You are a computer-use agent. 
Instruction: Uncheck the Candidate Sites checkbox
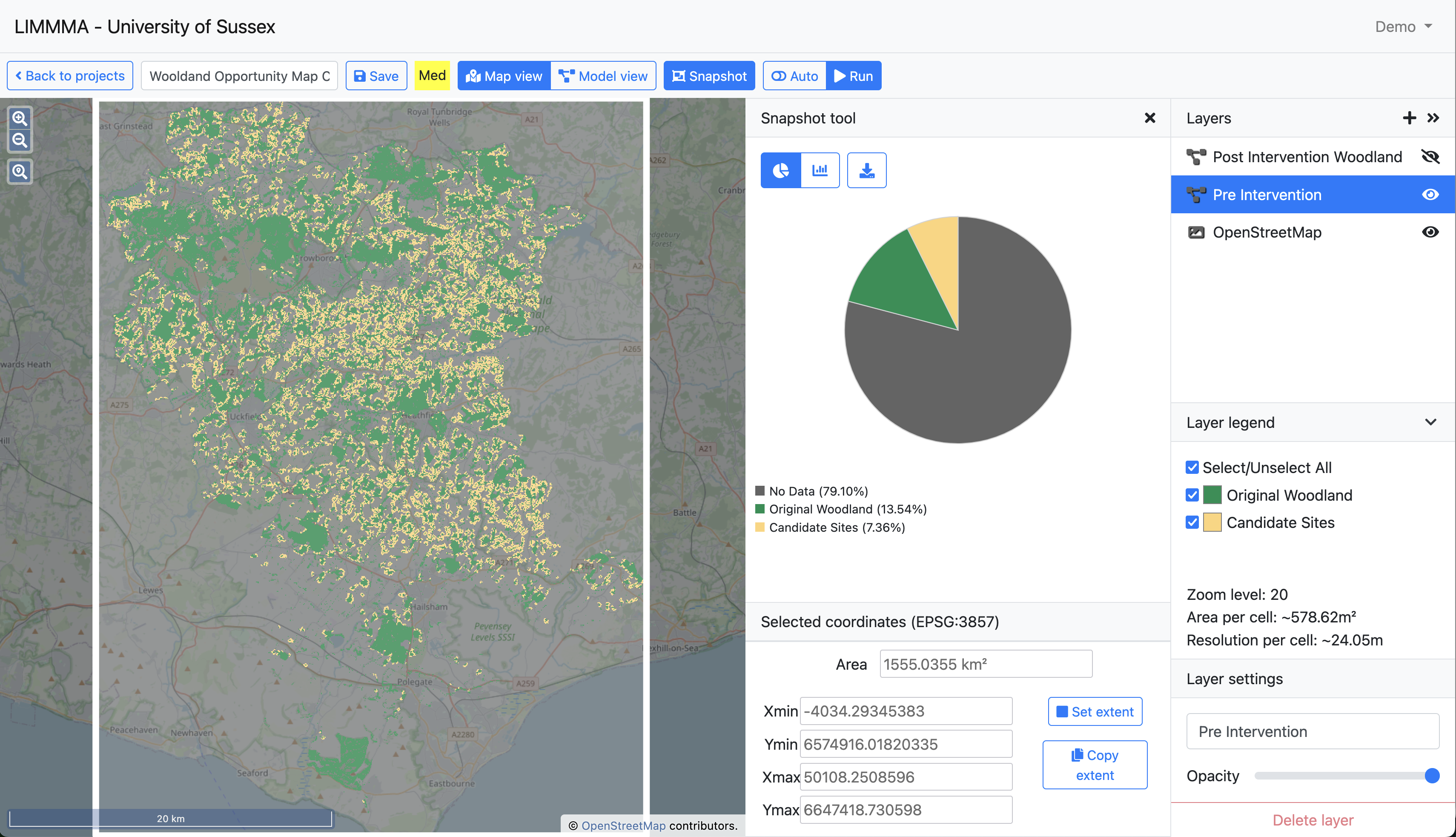click(1192, 522)
